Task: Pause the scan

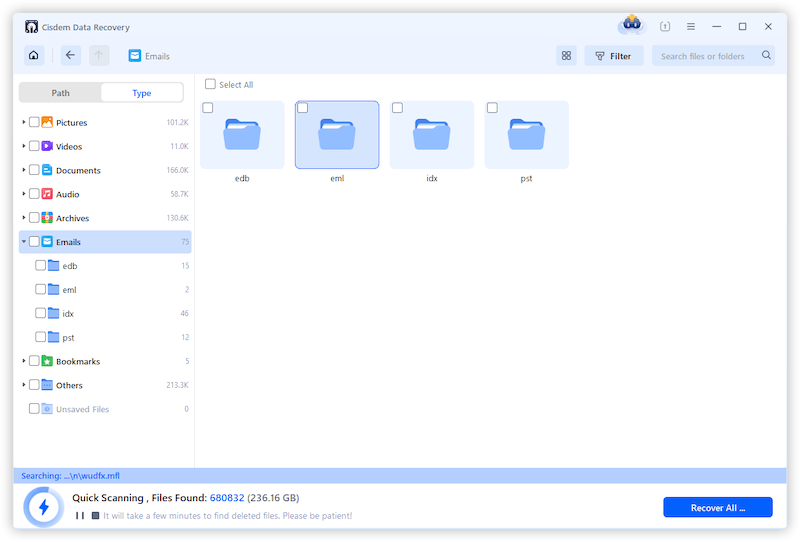Action: [x=80, y=515]
